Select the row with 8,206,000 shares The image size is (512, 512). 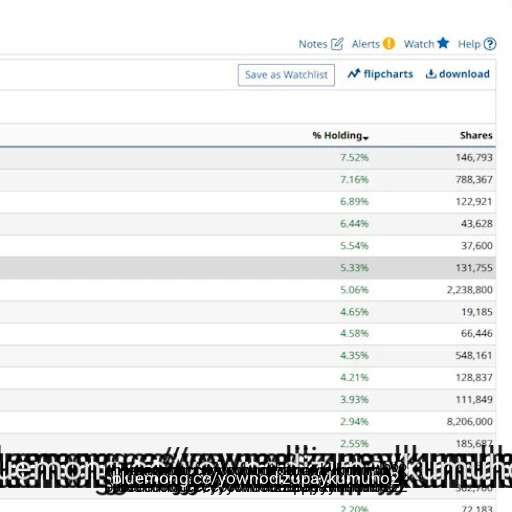[248, 422]
